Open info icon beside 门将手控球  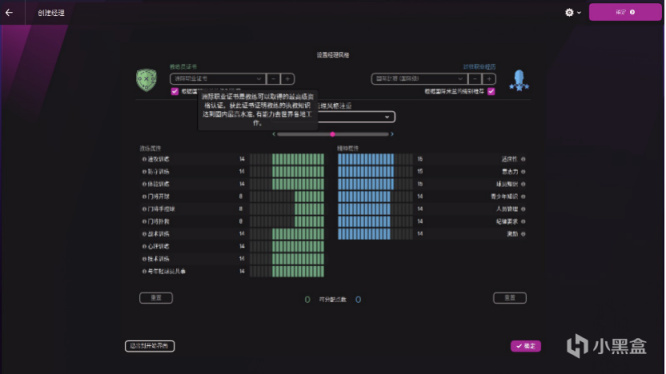click(x=144, y=209)
